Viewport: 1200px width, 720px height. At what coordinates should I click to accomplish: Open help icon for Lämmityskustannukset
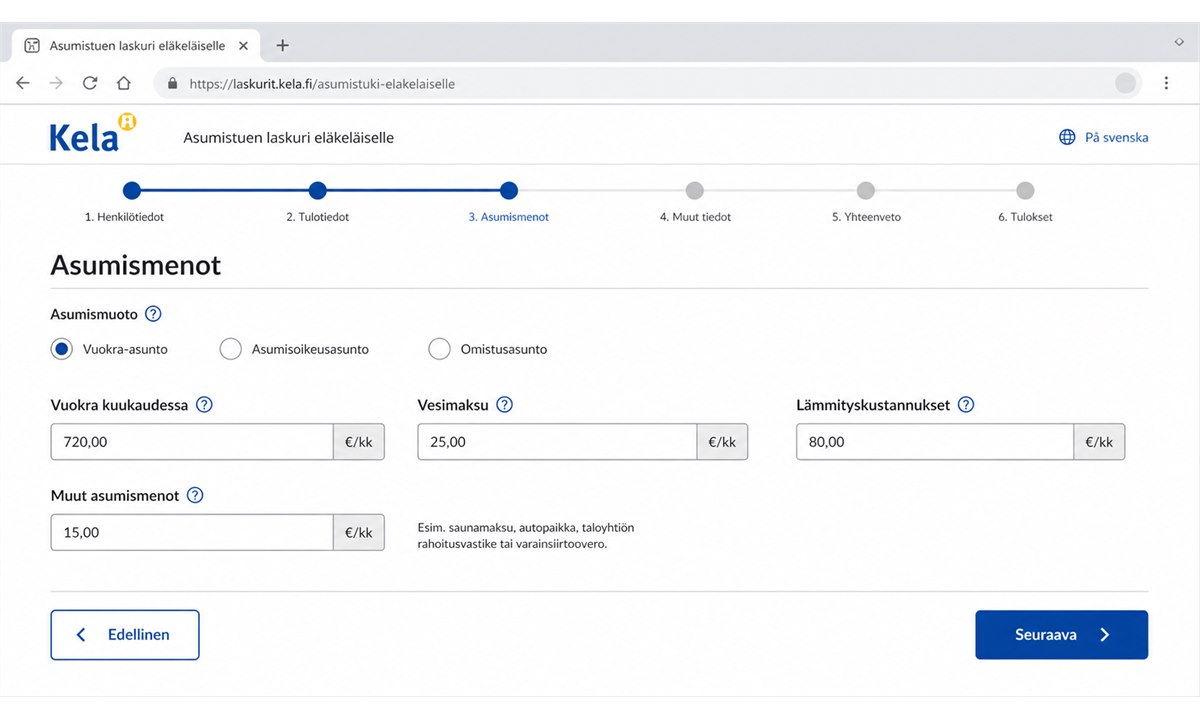click(966, 405)
